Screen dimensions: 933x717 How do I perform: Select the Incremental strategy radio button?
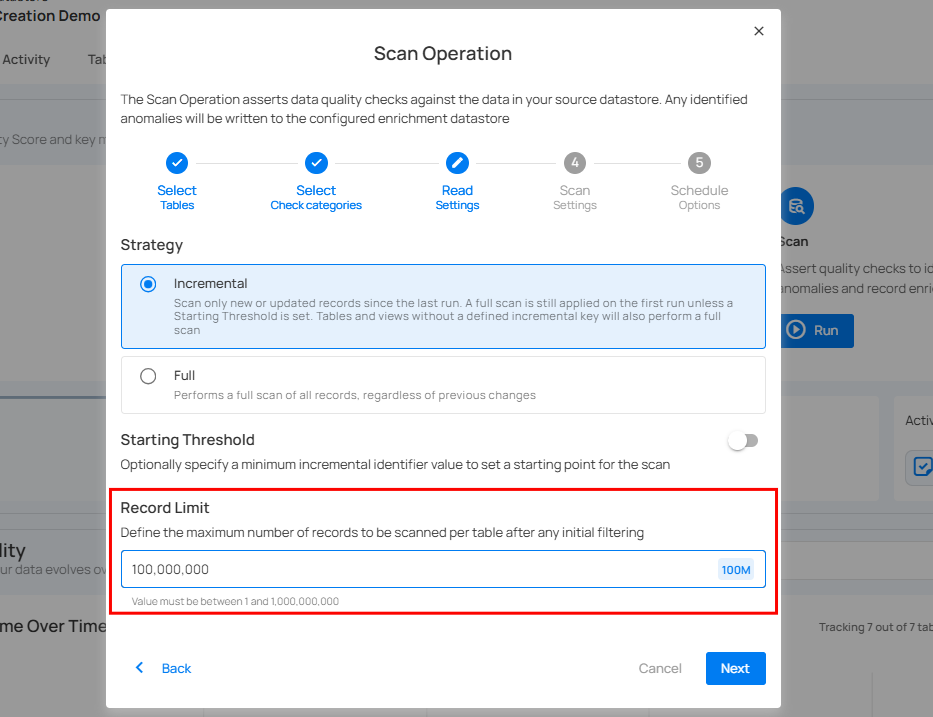(148, 284)
